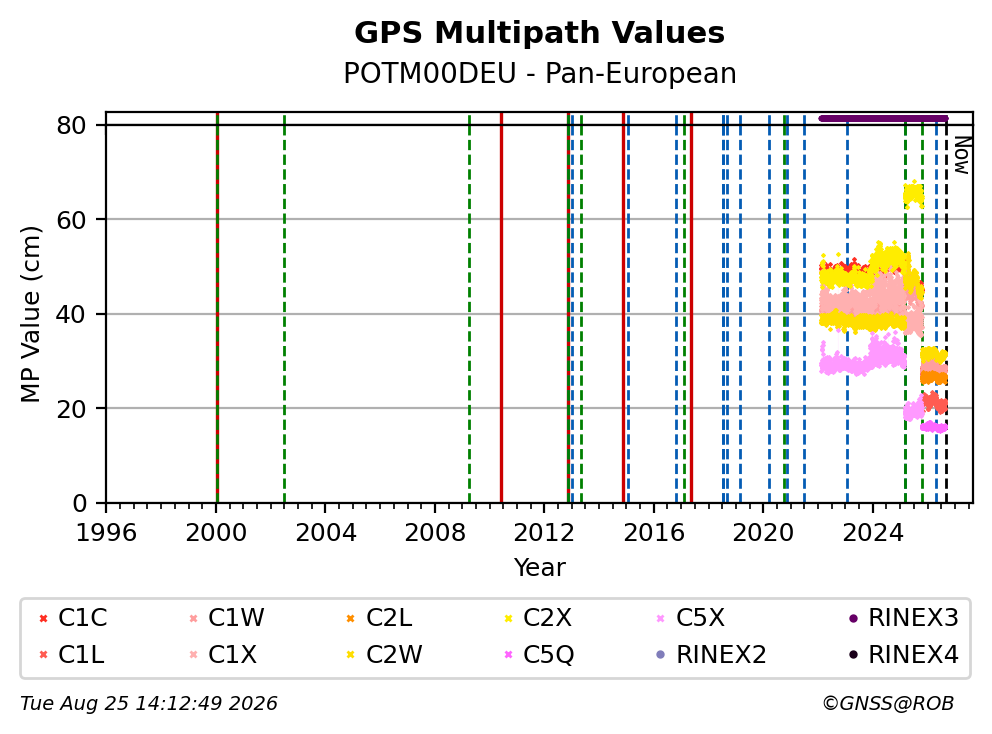This screenshot has width=992, height=734.
Task: Click the C1W pink legend marker
Action: (194, 618)
